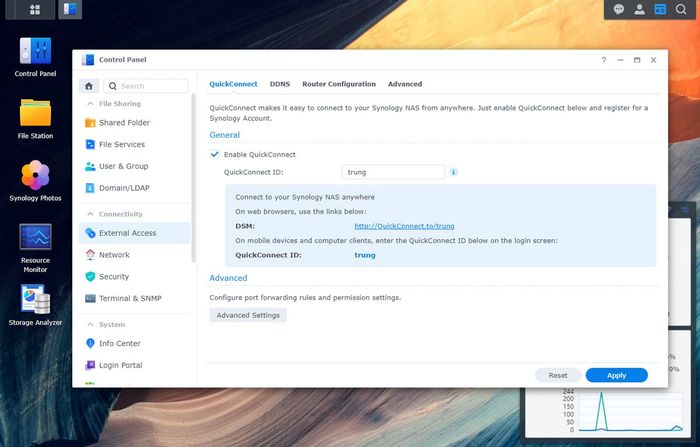
Task: Open Resource Monitor desktop icon
Action: click(35, 248)
